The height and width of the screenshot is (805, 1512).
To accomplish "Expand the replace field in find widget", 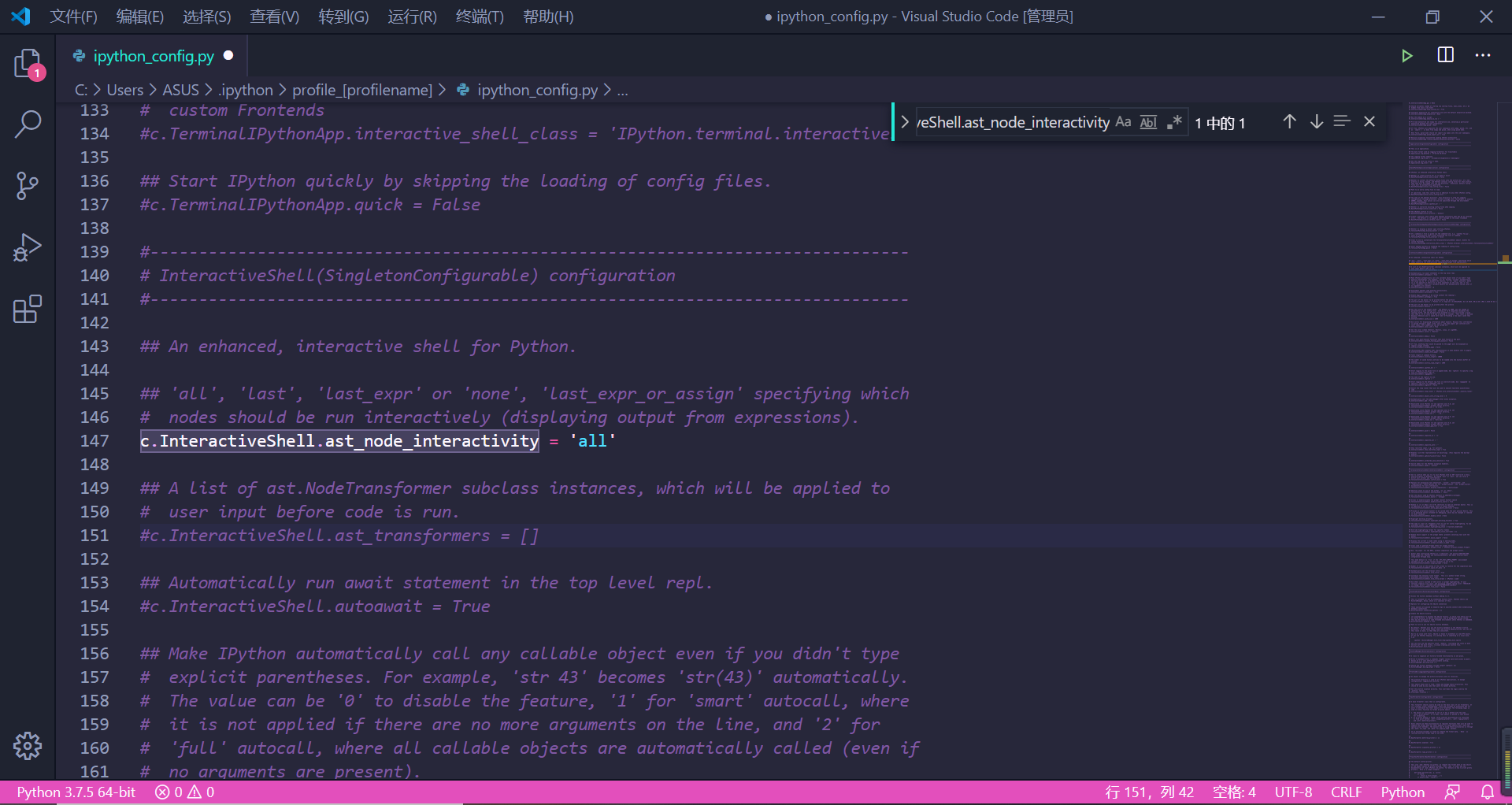I will (x=903, y=121).
